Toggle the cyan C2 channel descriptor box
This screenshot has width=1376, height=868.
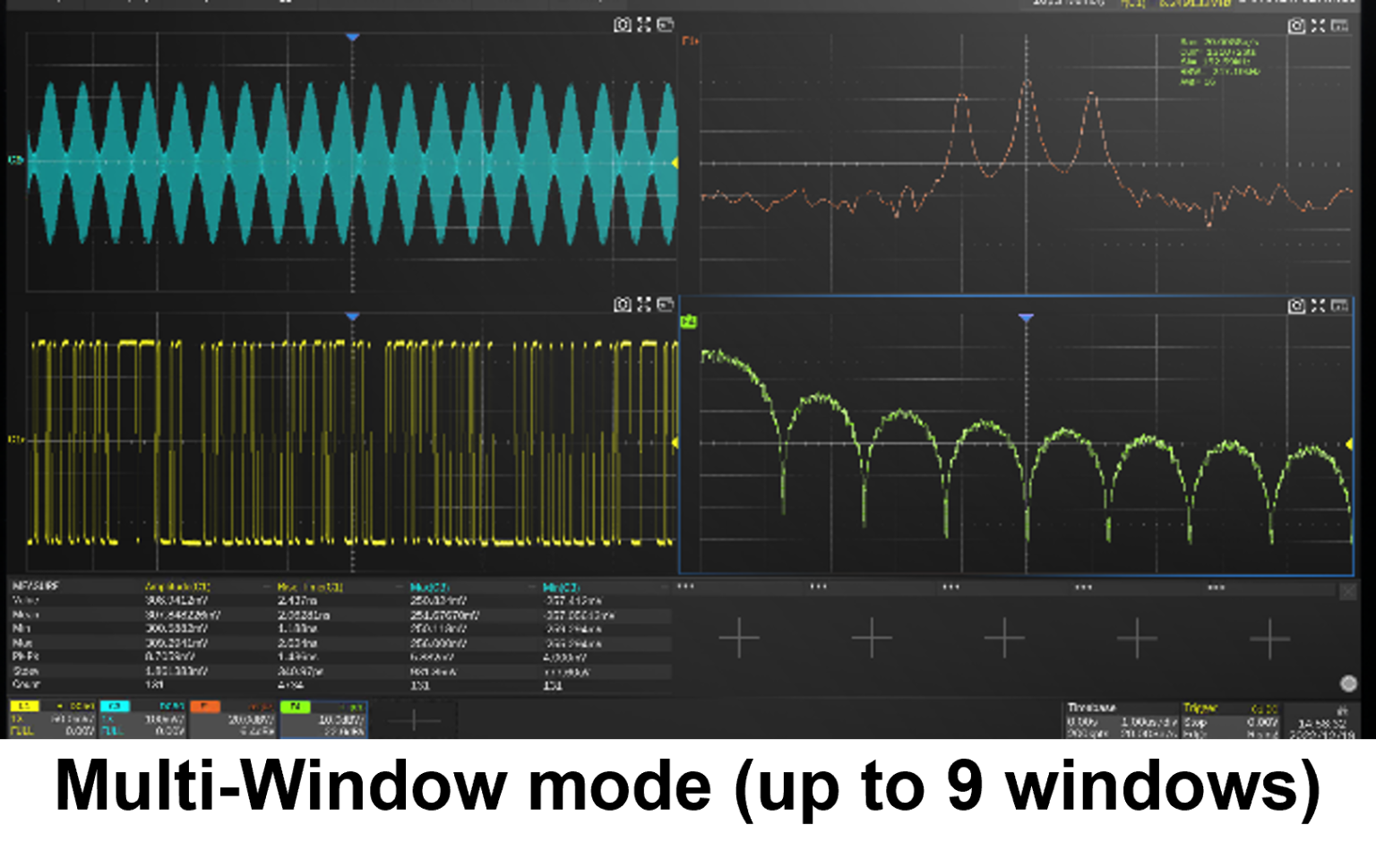(x=142, y=719)
